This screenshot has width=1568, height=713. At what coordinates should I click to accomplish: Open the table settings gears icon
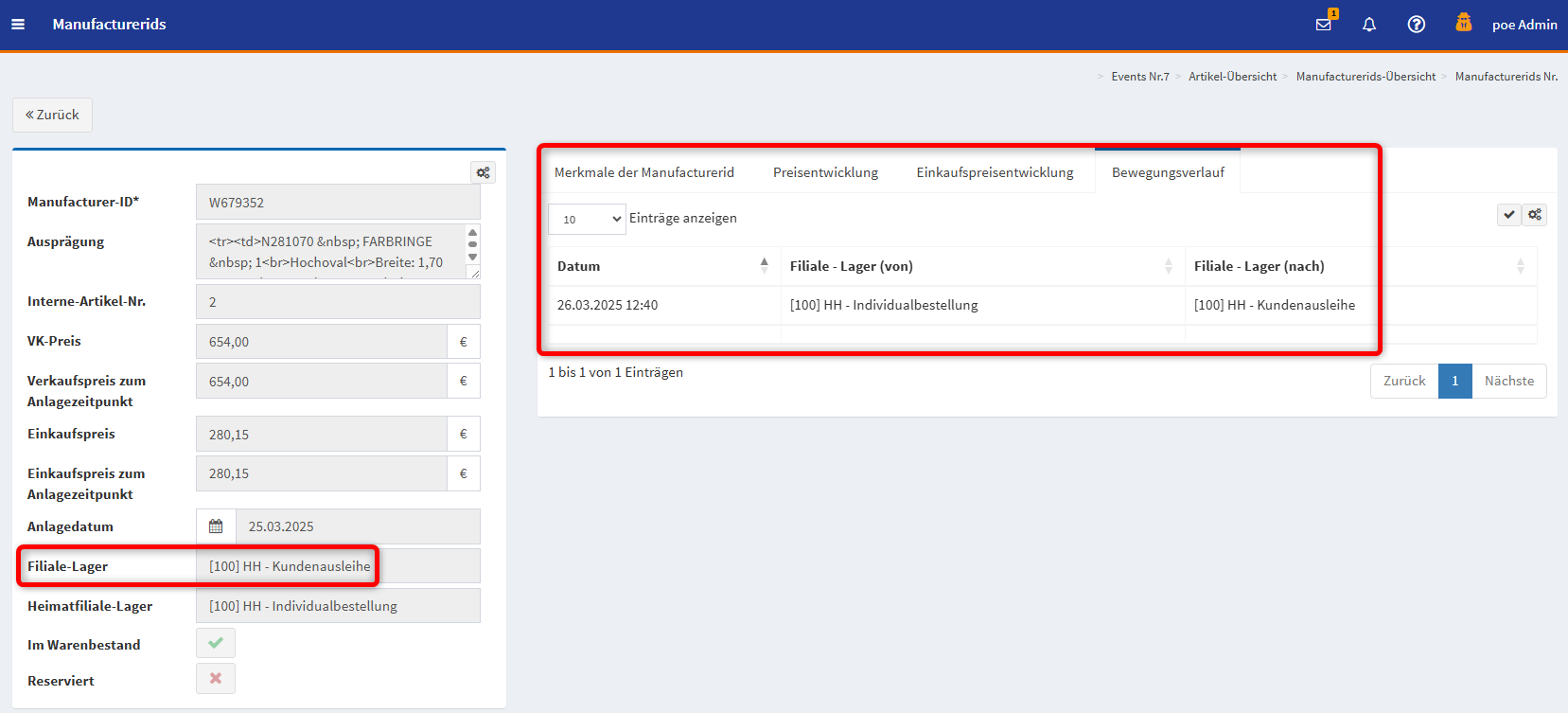tap(1535, 215)
